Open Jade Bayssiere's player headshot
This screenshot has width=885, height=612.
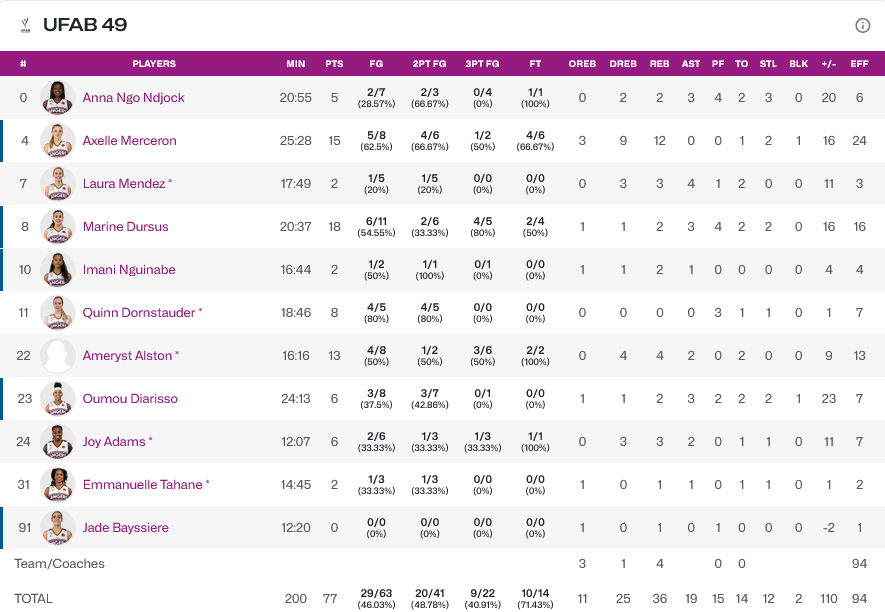[x=58, y=528]
